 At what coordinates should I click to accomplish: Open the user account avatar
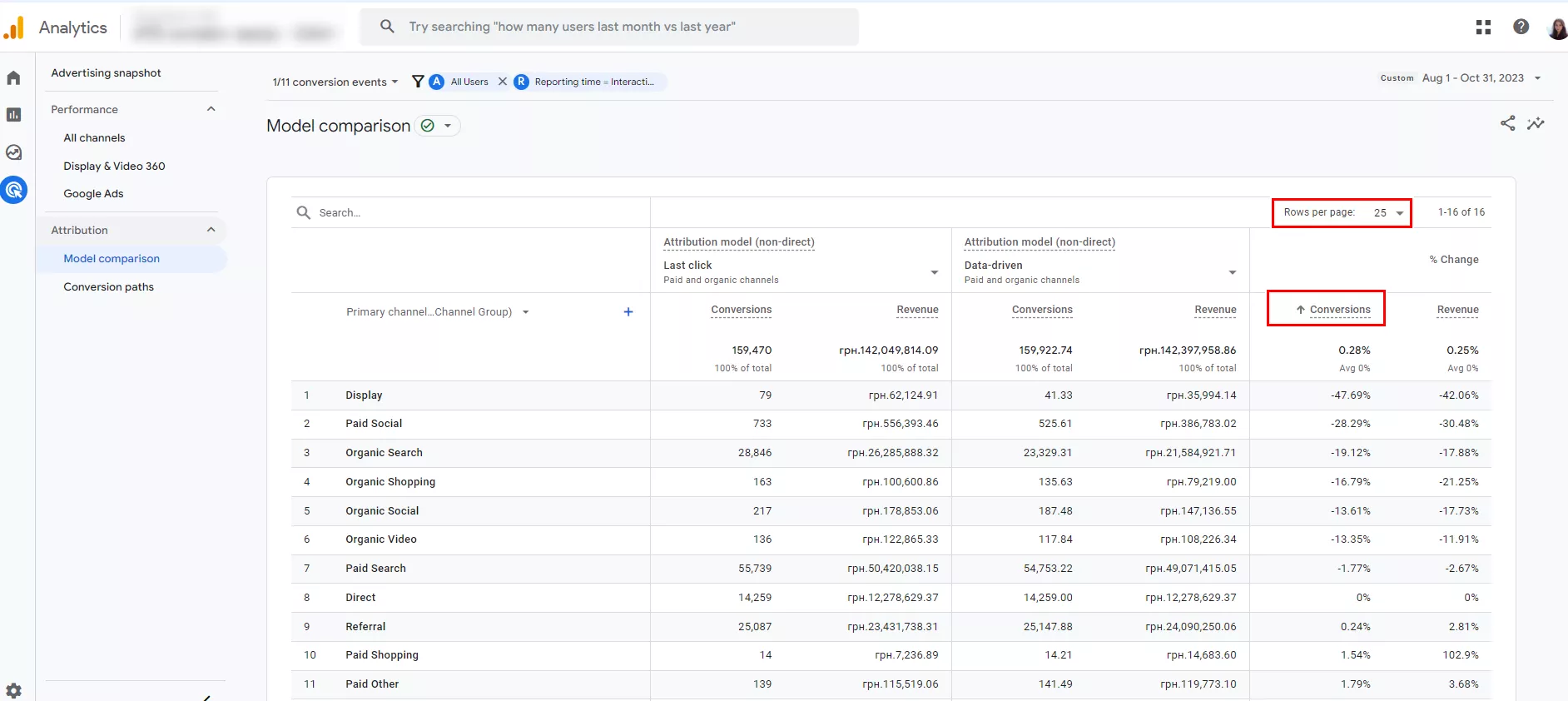coord(1557,28)
